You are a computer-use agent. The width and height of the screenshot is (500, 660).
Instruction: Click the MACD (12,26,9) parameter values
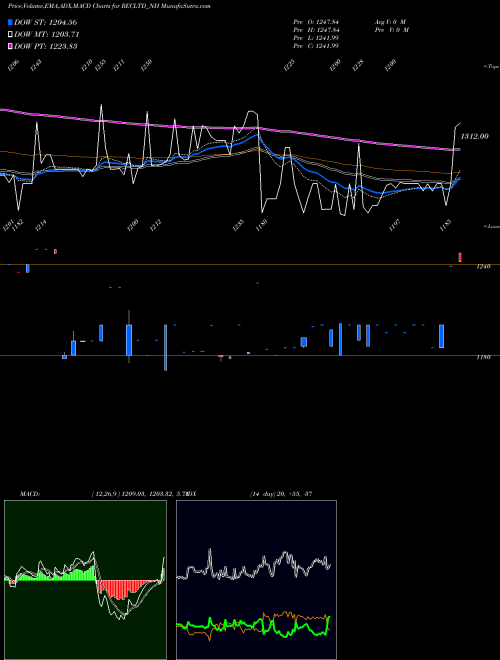point(141,494)
